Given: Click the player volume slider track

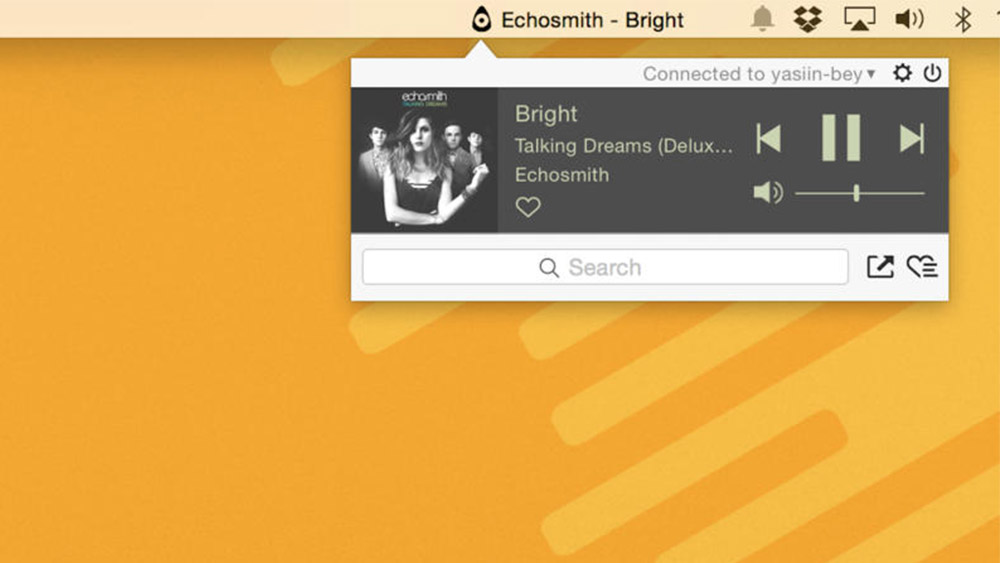Looking at the screenshot, I should click(860, 193).
